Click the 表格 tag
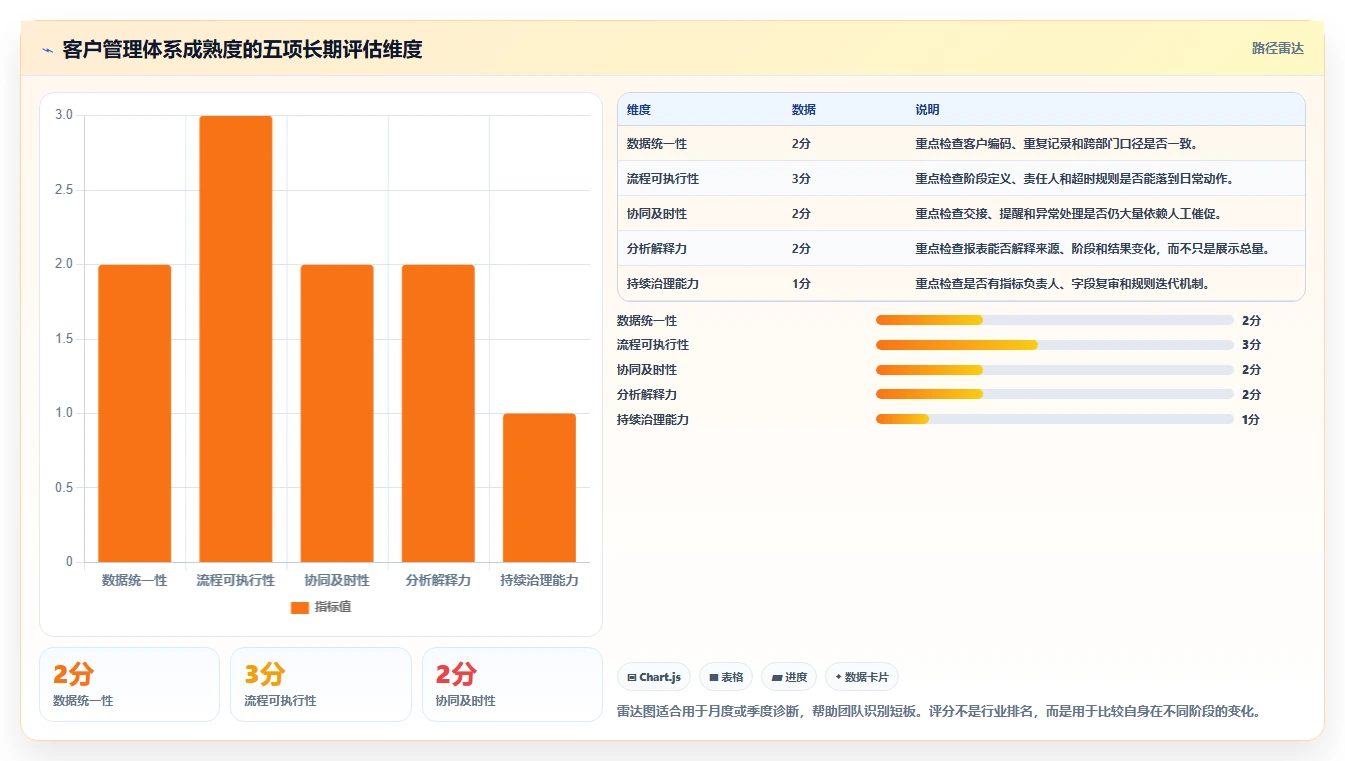Screen dimensions: 1345x761 click(x=726, y=677)
